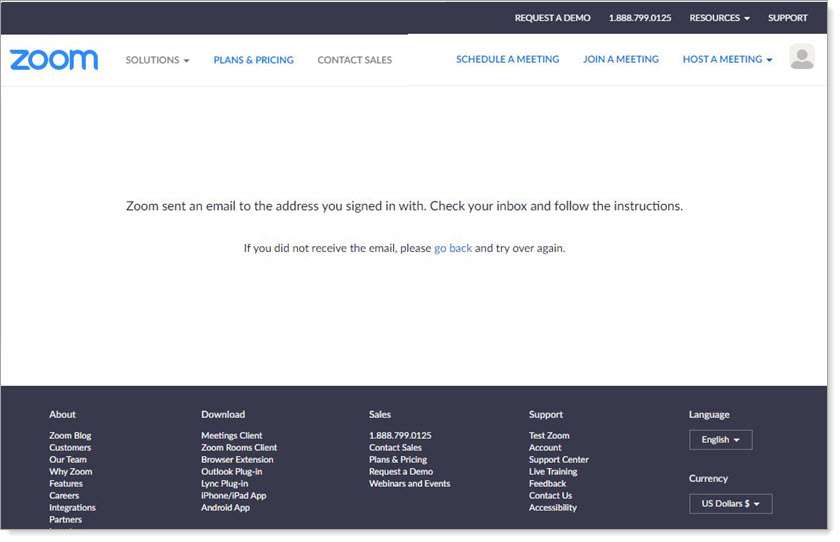Click the Browser Extension link
840x542 pixels.
[237, 460]
